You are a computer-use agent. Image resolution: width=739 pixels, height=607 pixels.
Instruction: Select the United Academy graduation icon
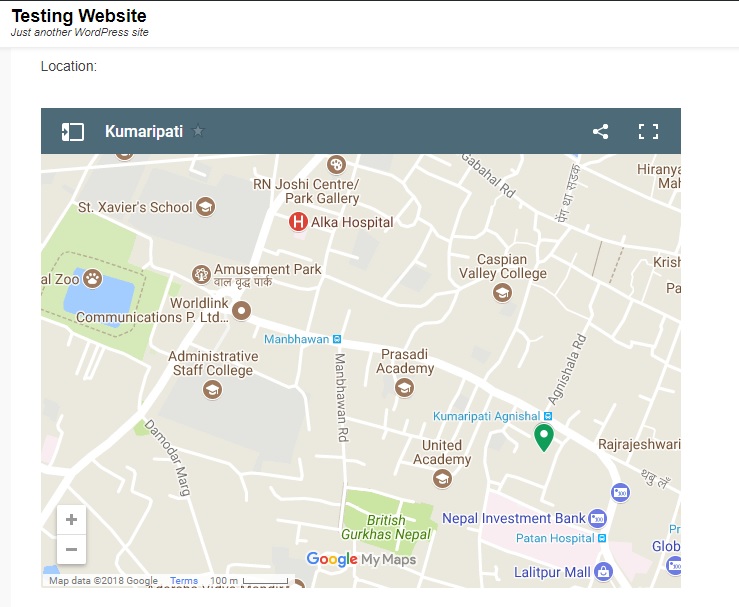pyautogui.click(x=442, y=479)
